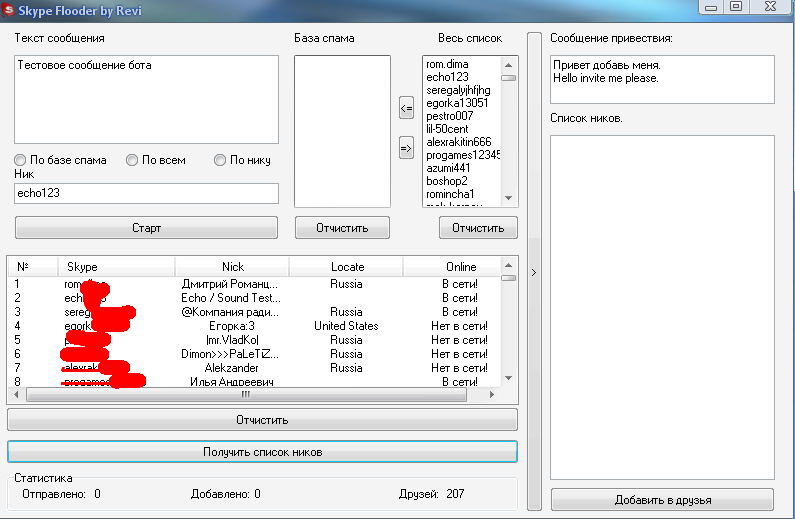Close the Skype Flooder window

(x=770, y=7)
